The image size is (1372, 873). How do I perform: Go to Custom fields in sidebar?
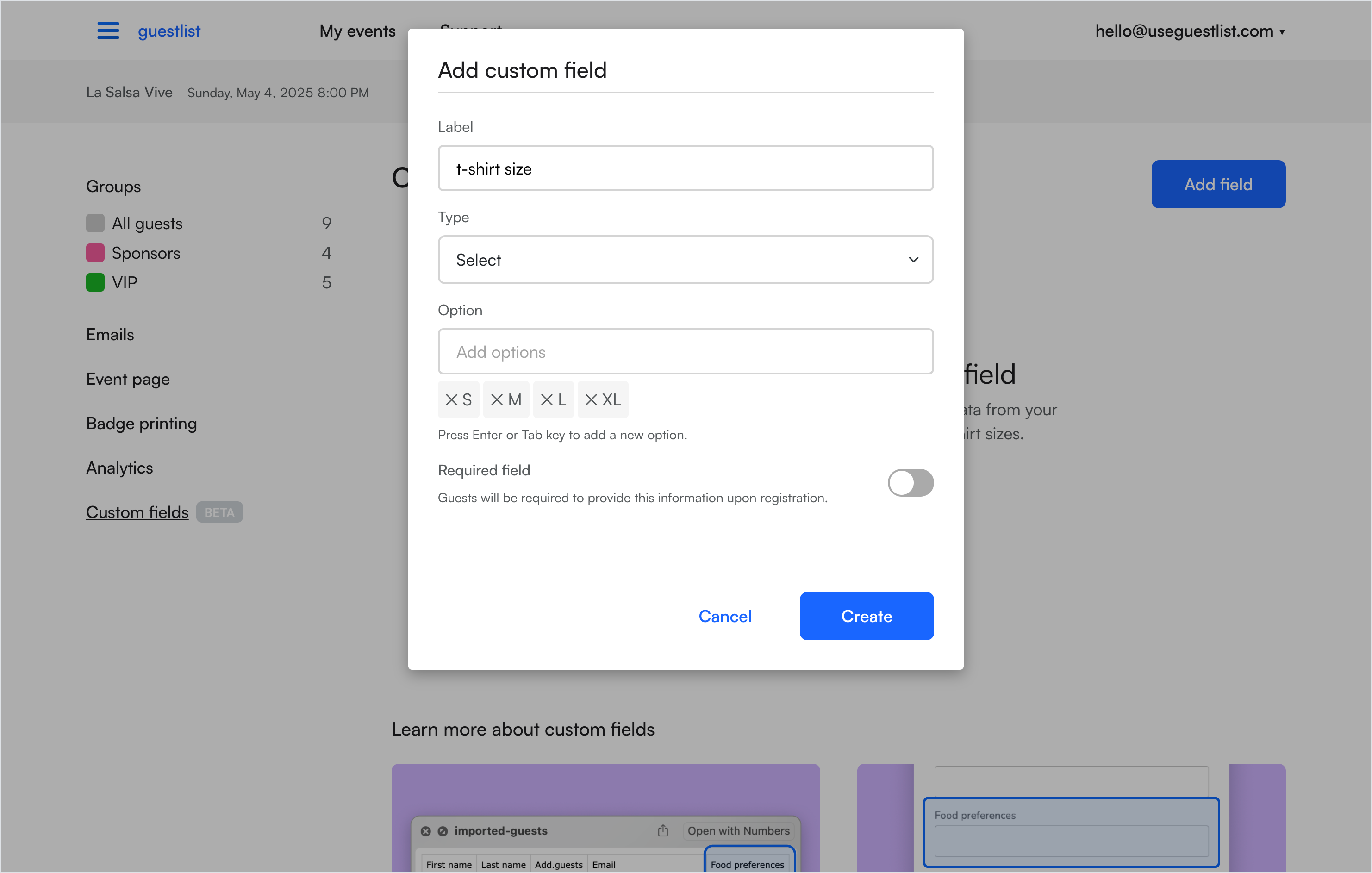point(137,512)
